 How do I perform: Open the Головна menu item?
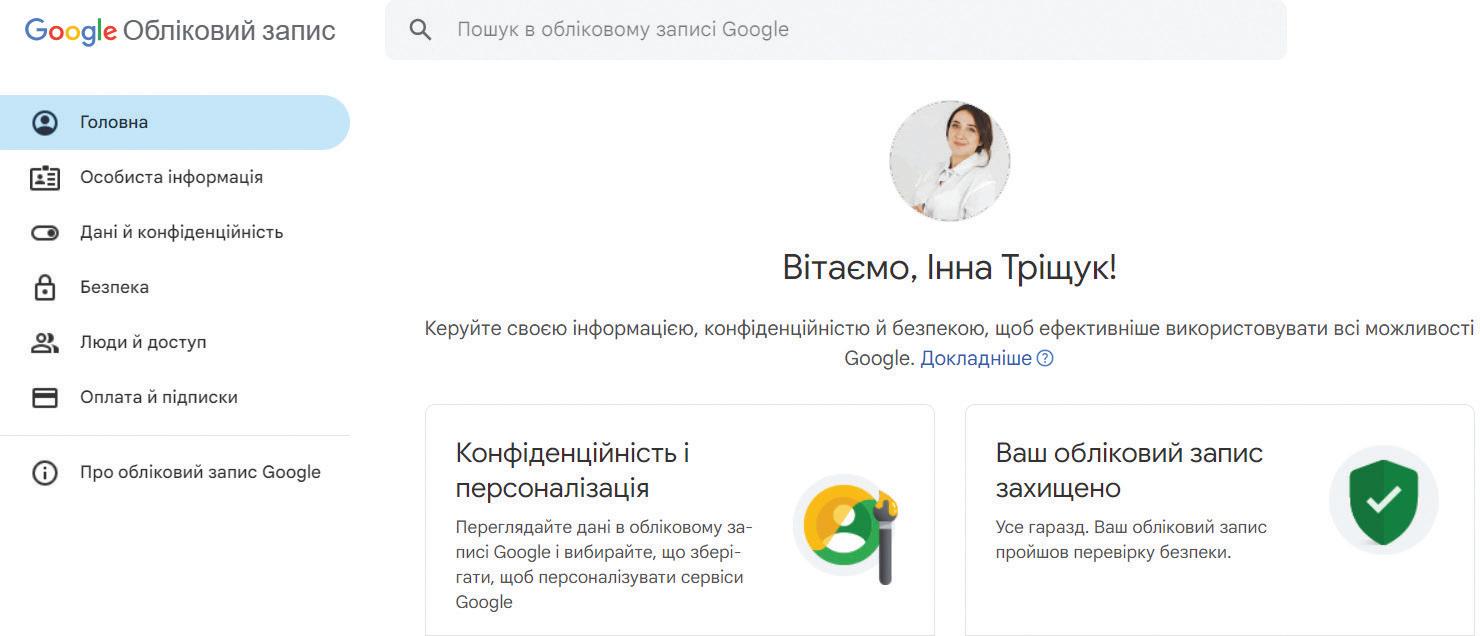click(175, 122)
